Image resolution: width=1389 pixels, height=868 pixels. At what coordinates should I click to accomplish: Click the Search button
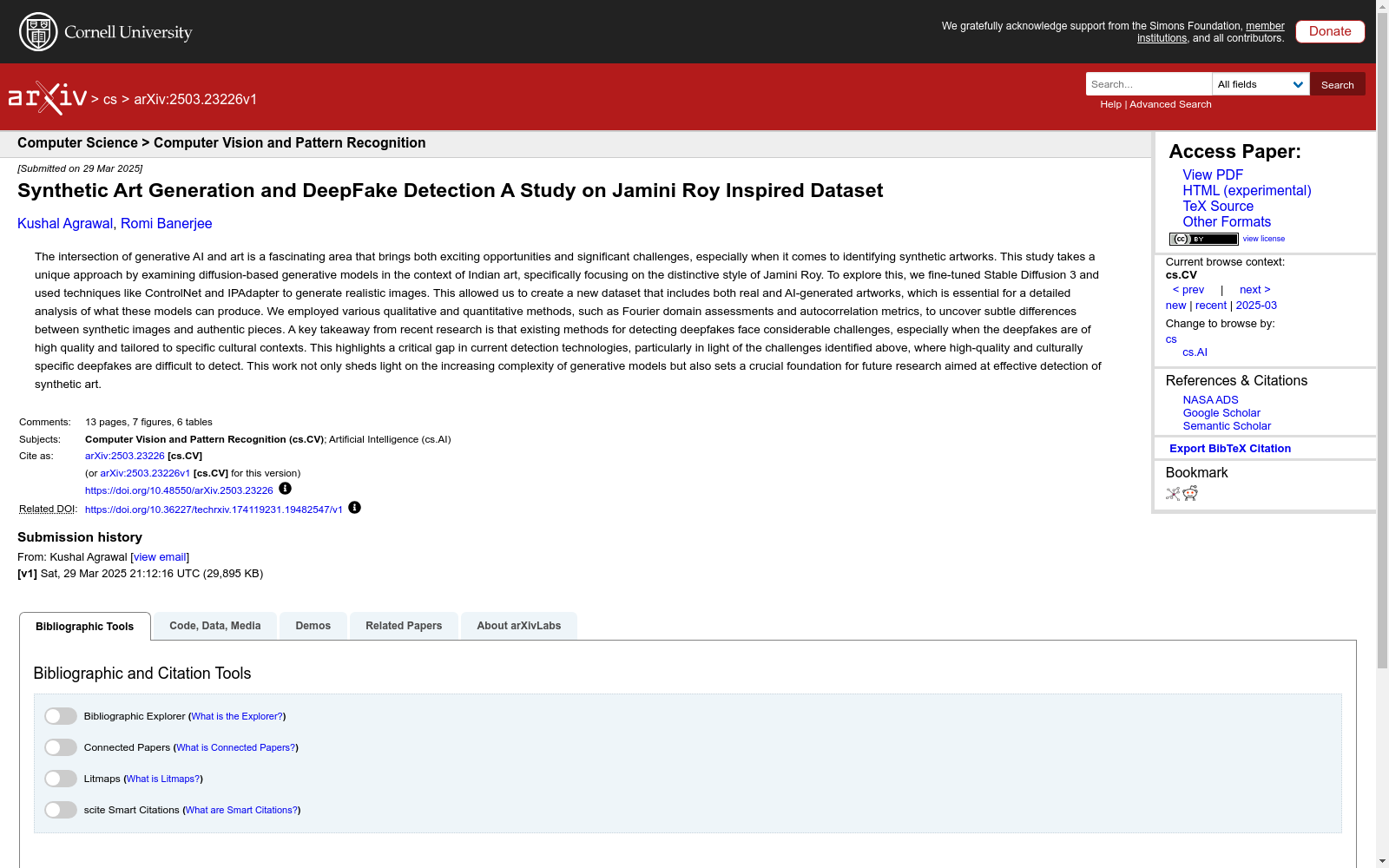(1338, 84)
